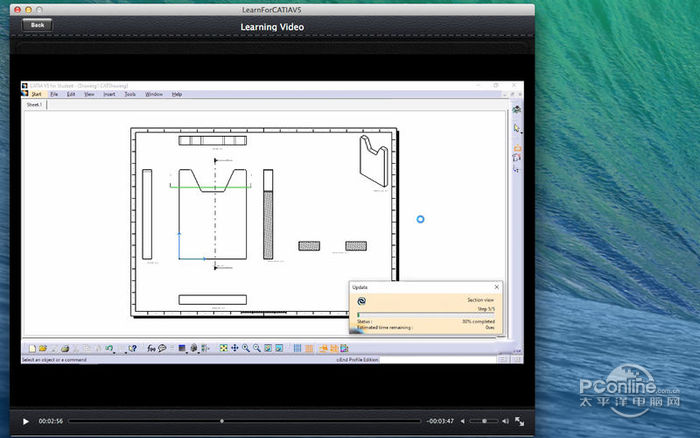Image resolution: width=700 pixels, height=438 pixels.
Task: Open the Start menu in CATIA
Action: tap(36, 94)
